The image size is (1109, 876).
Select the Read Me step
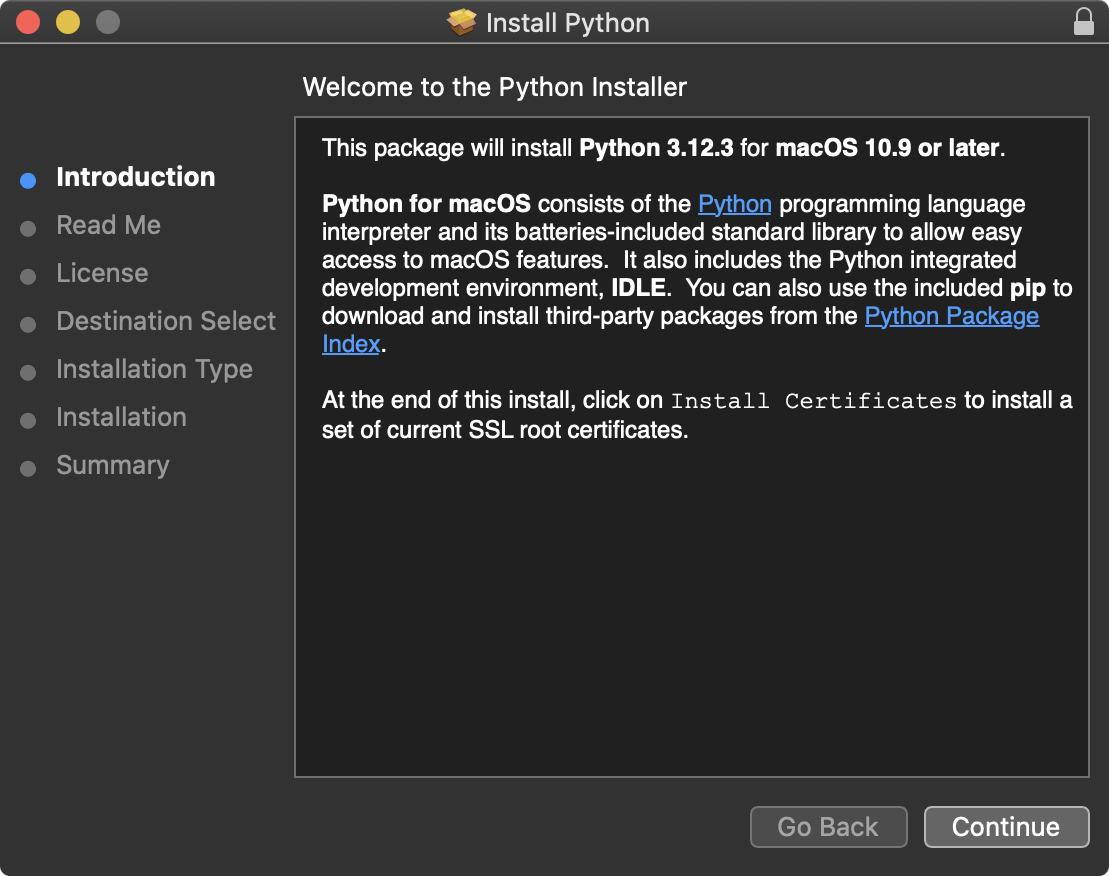108,225
